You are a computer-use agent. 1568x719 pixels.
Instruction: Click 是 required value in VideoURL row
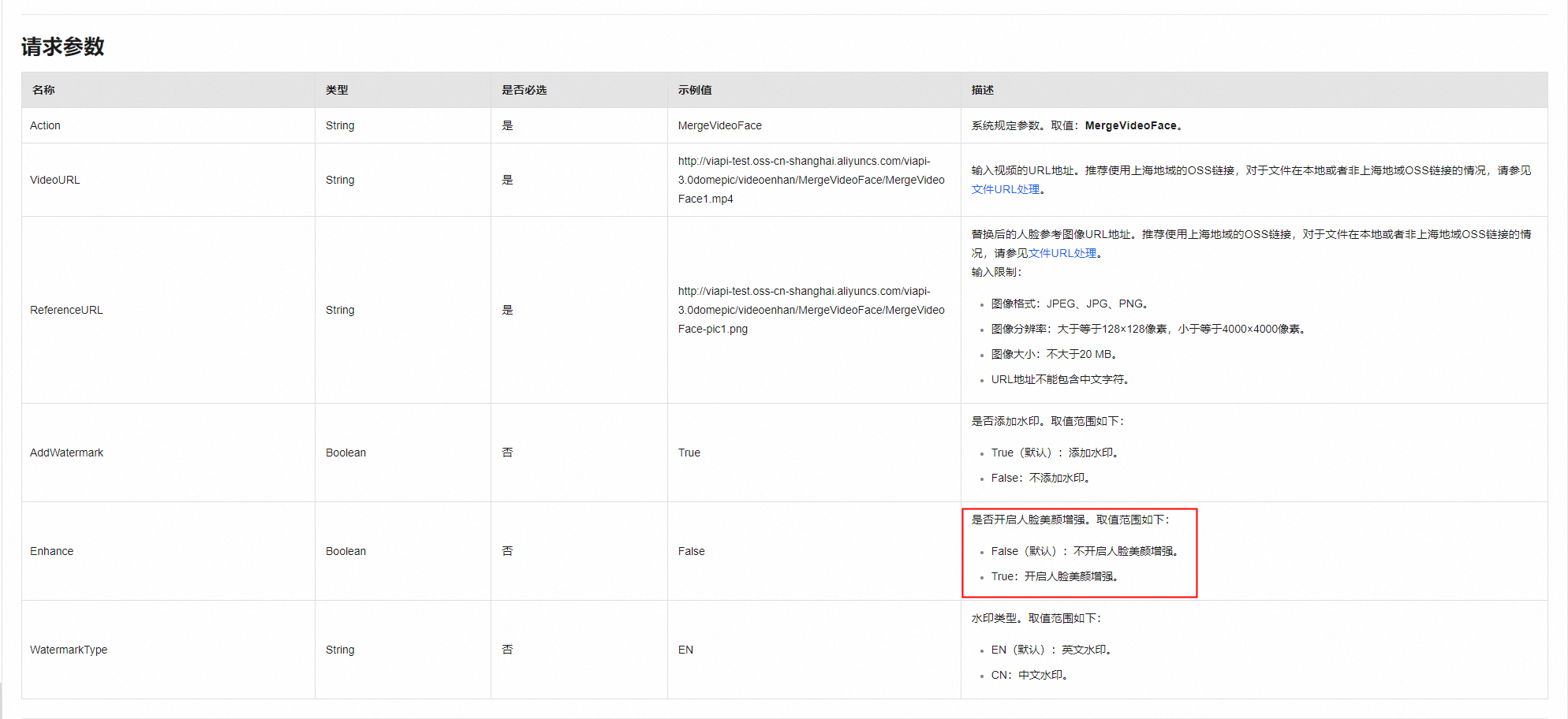[x=507, y=180]
